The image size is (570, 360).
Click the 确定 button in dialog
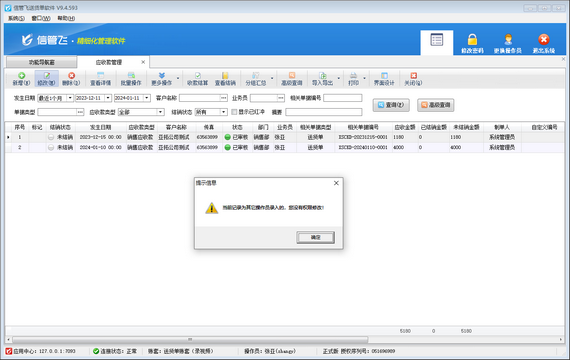pyautogui.click(x=316, y=237)
